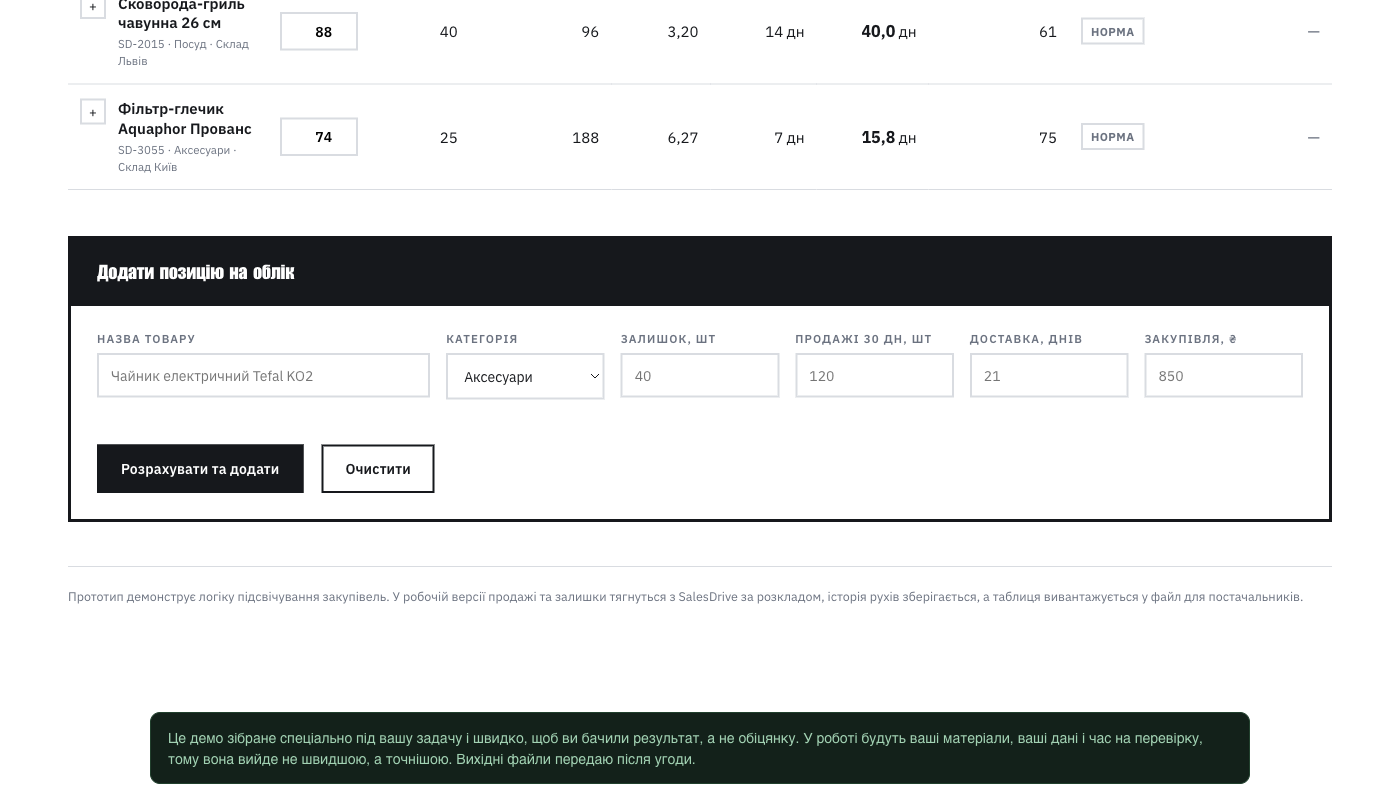Click НОРМА badge in Сковорода-гриль row

coord(1112,32)
